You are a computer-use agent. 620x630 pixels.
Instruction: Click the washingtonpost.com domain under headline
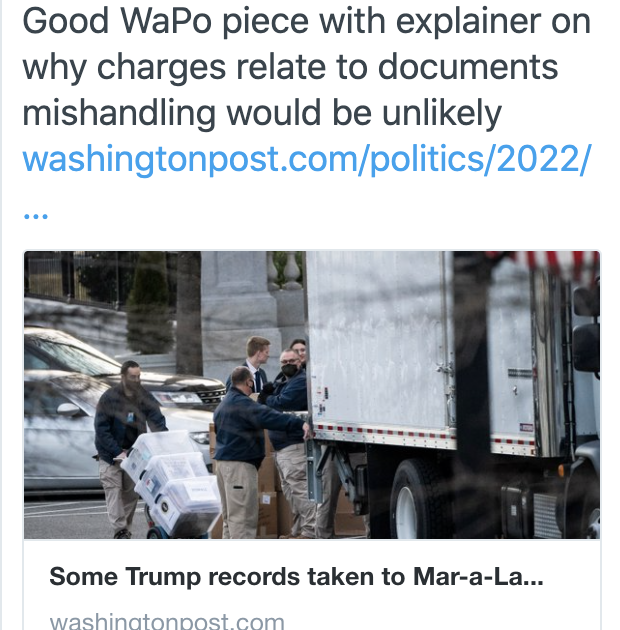[x=167, y=622]
